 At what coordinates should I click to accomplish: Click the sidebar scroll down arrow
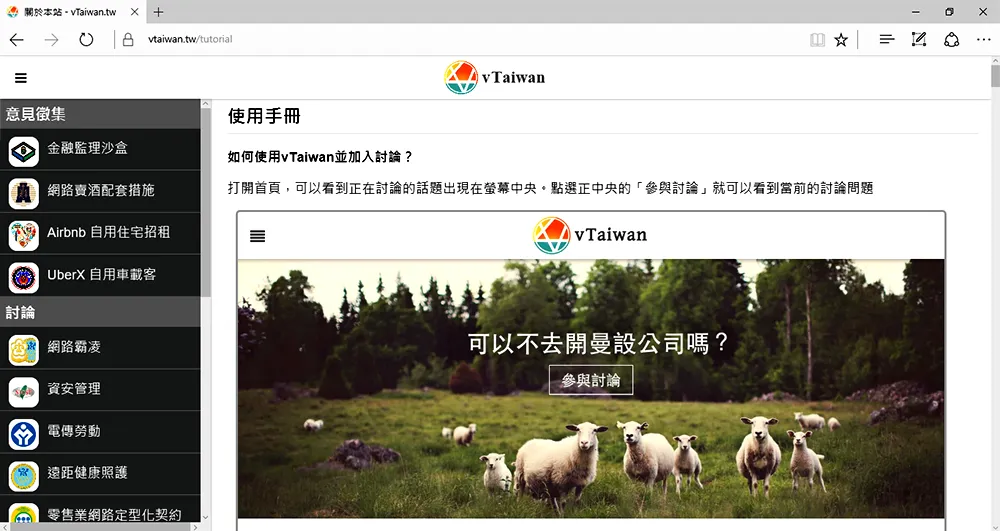tap(205, 518)
